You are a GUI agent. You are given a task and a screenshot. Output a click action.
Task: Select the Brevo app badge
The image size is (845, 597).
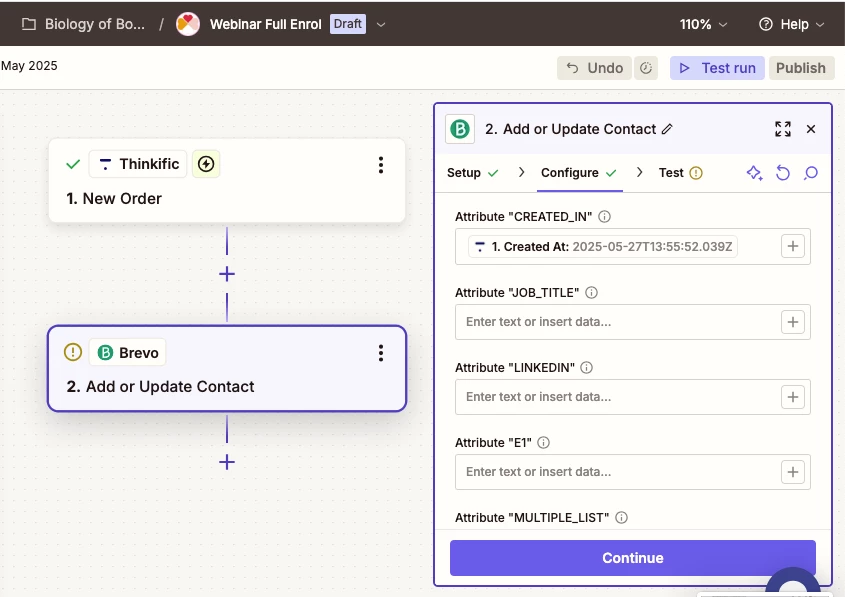(128, 352)
